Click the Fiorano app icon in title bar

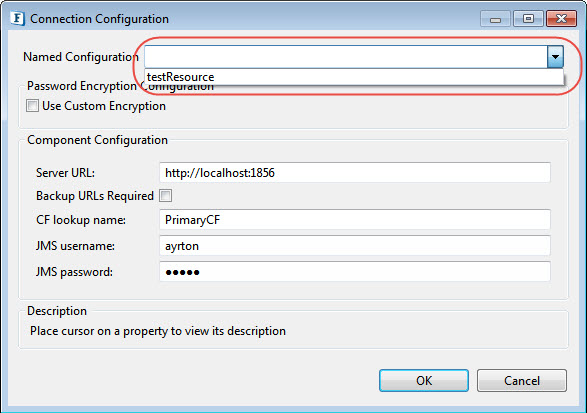click(x=17, y=18)
